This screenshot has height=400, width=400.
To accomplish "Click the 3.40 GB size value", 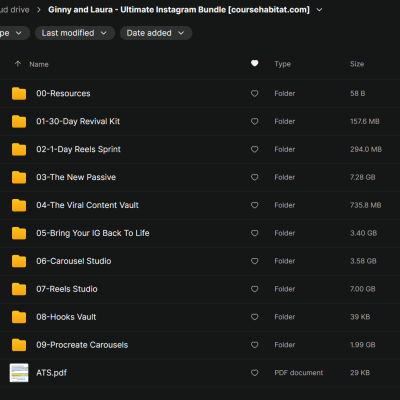I will coord(363,233).
